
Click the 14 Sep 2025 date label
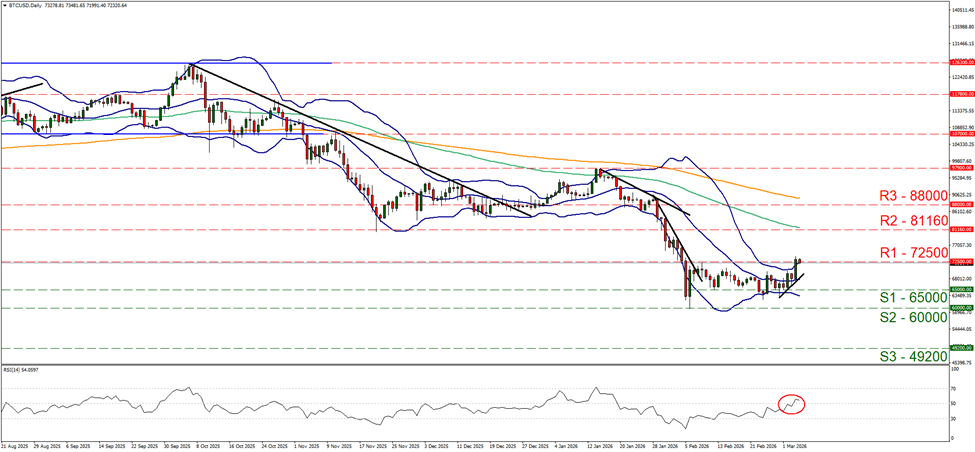tap(112, 446)
